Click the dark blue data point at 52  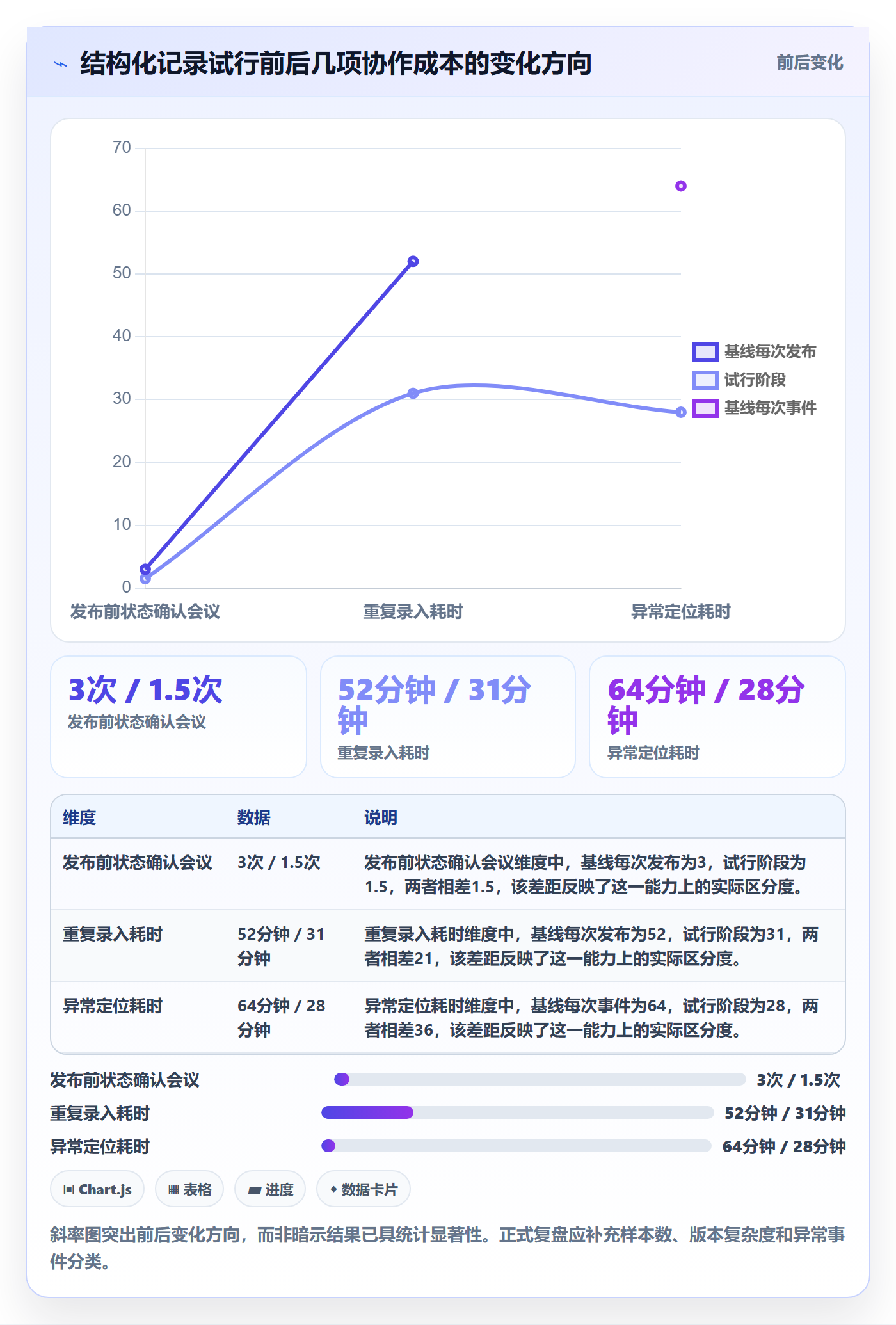413,261
